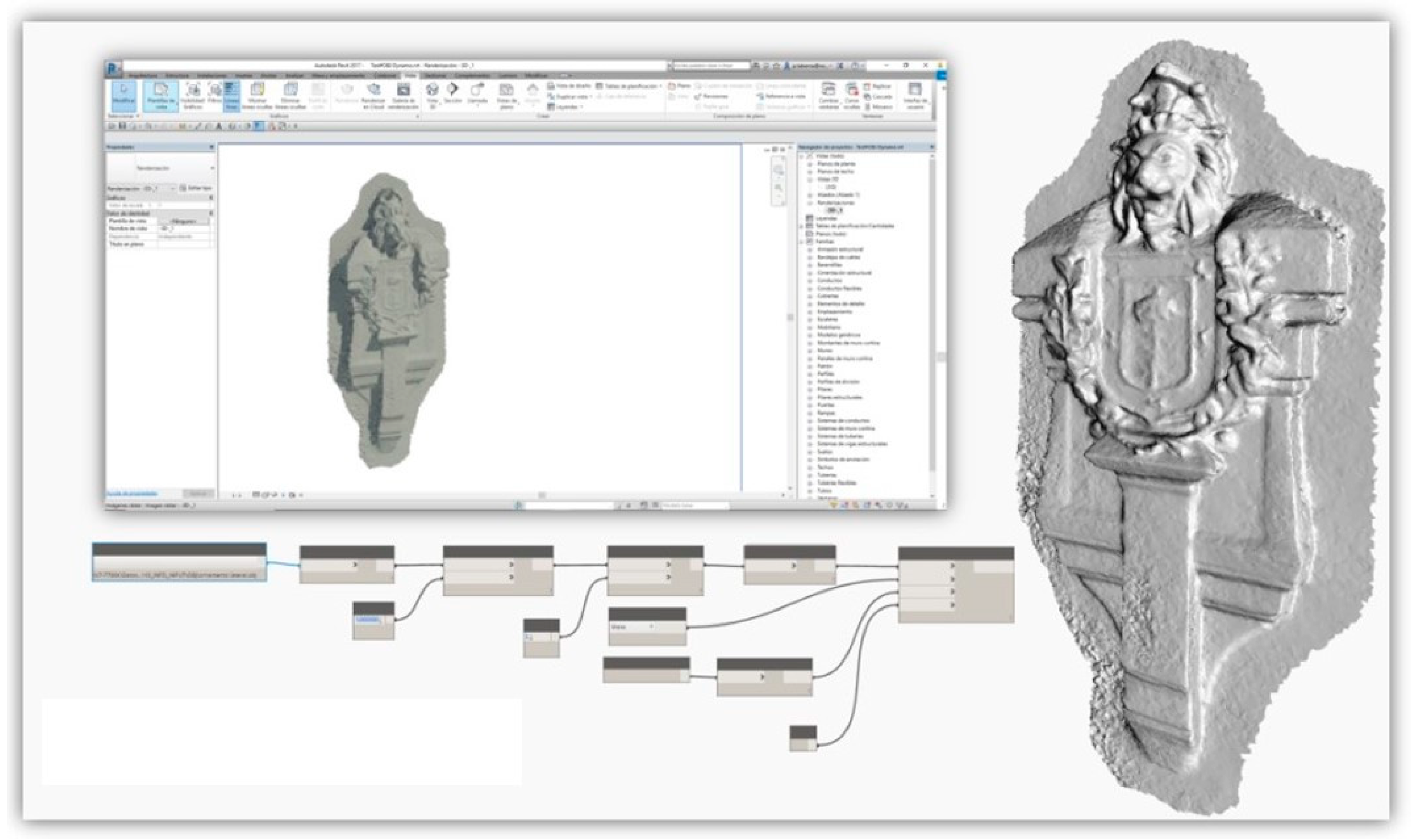
Task: Click the Ayuda de propiedades link
Action: point(132,494)
